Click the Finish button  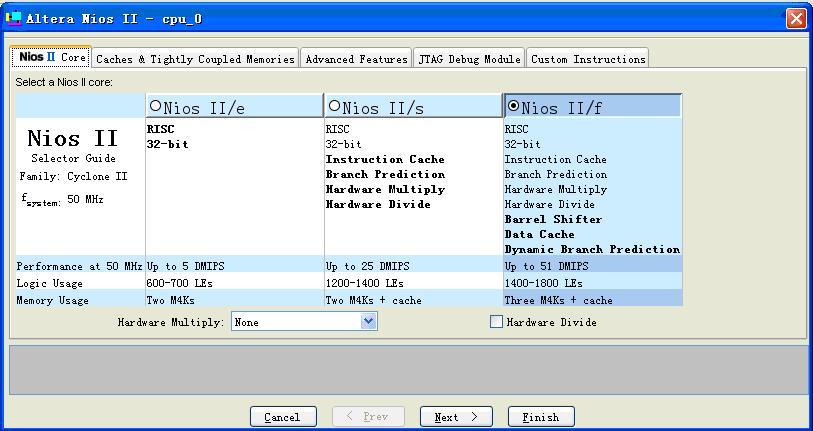click(x=541, y=417)
